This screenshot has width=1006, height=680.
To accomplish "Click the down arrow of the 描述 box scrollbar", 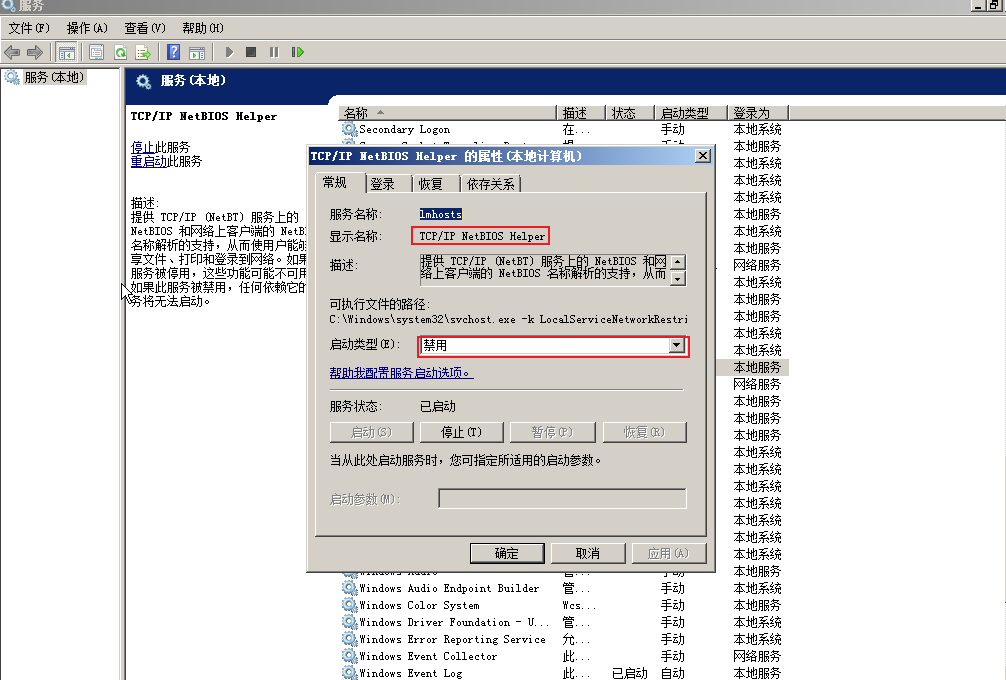I will click(x=678, y=278).
